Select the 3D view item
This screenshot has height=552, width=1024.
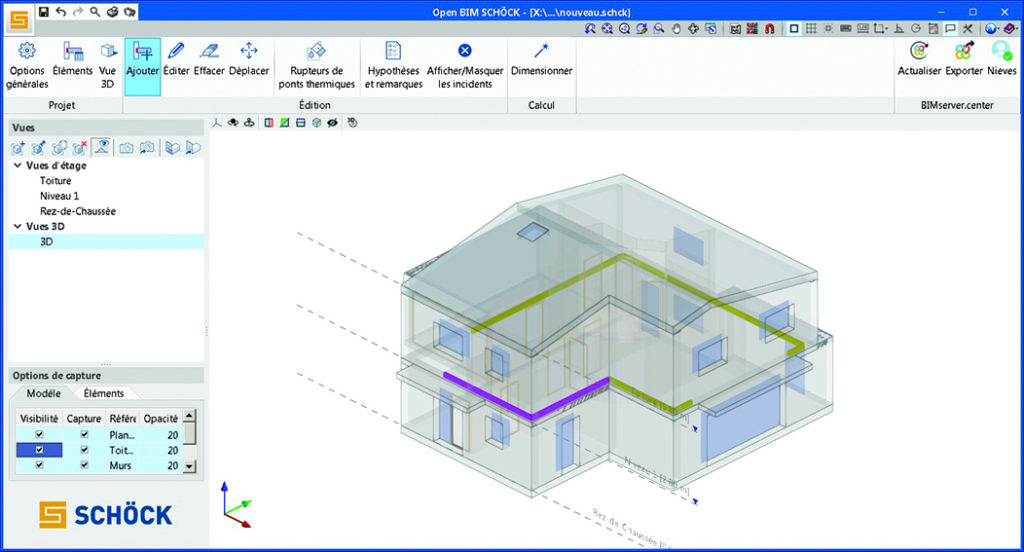[106, 242]
